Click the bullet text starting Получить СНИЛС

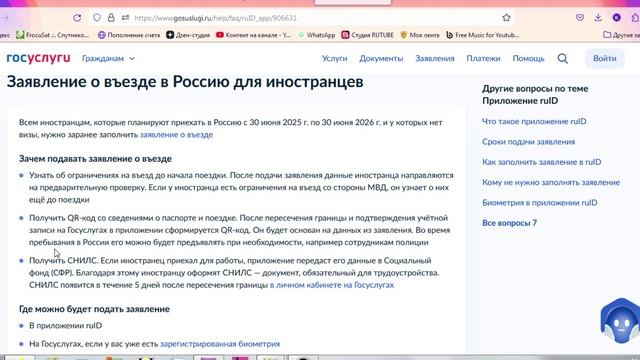(x=234, y=273)
